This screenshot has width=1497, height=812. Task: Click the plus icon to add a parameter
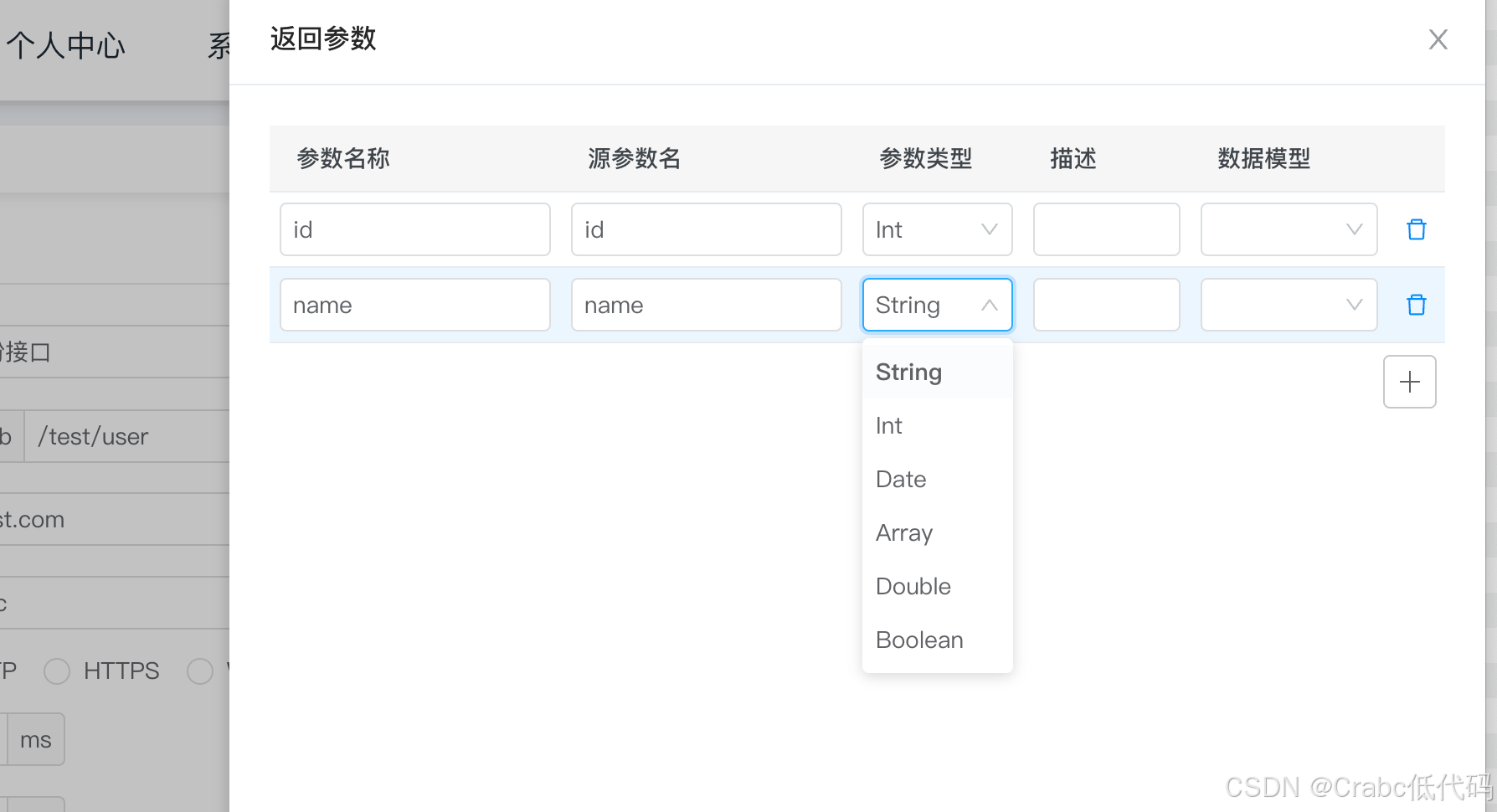click(x=1409, y=381)
